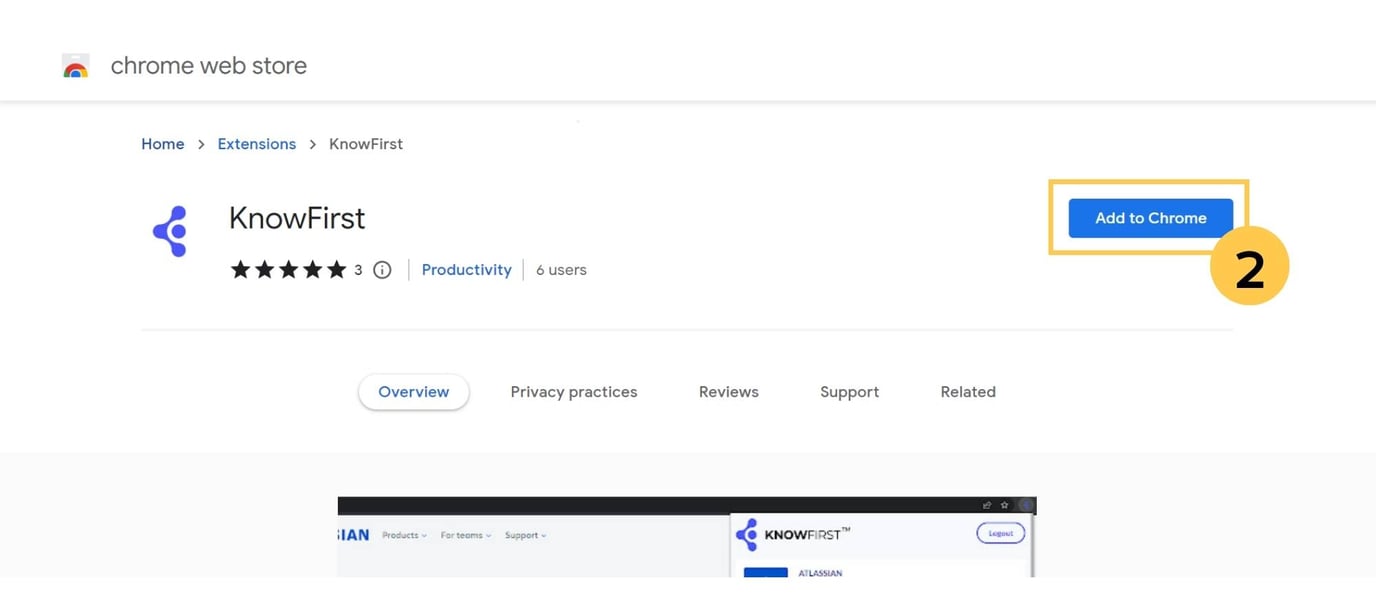Click the KnowFirst extension logo
The image size is (1376, 611).
coord(170,230)
